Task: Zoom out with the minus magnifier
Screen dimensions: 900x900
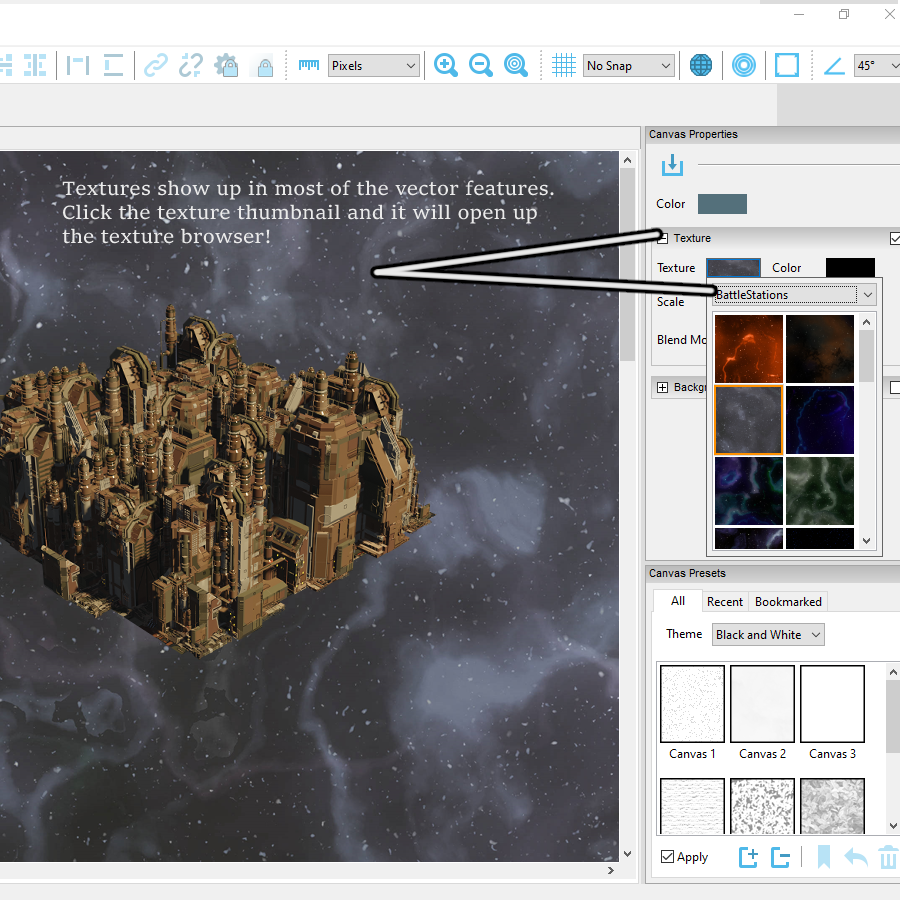Action: (x=480, y=65)
